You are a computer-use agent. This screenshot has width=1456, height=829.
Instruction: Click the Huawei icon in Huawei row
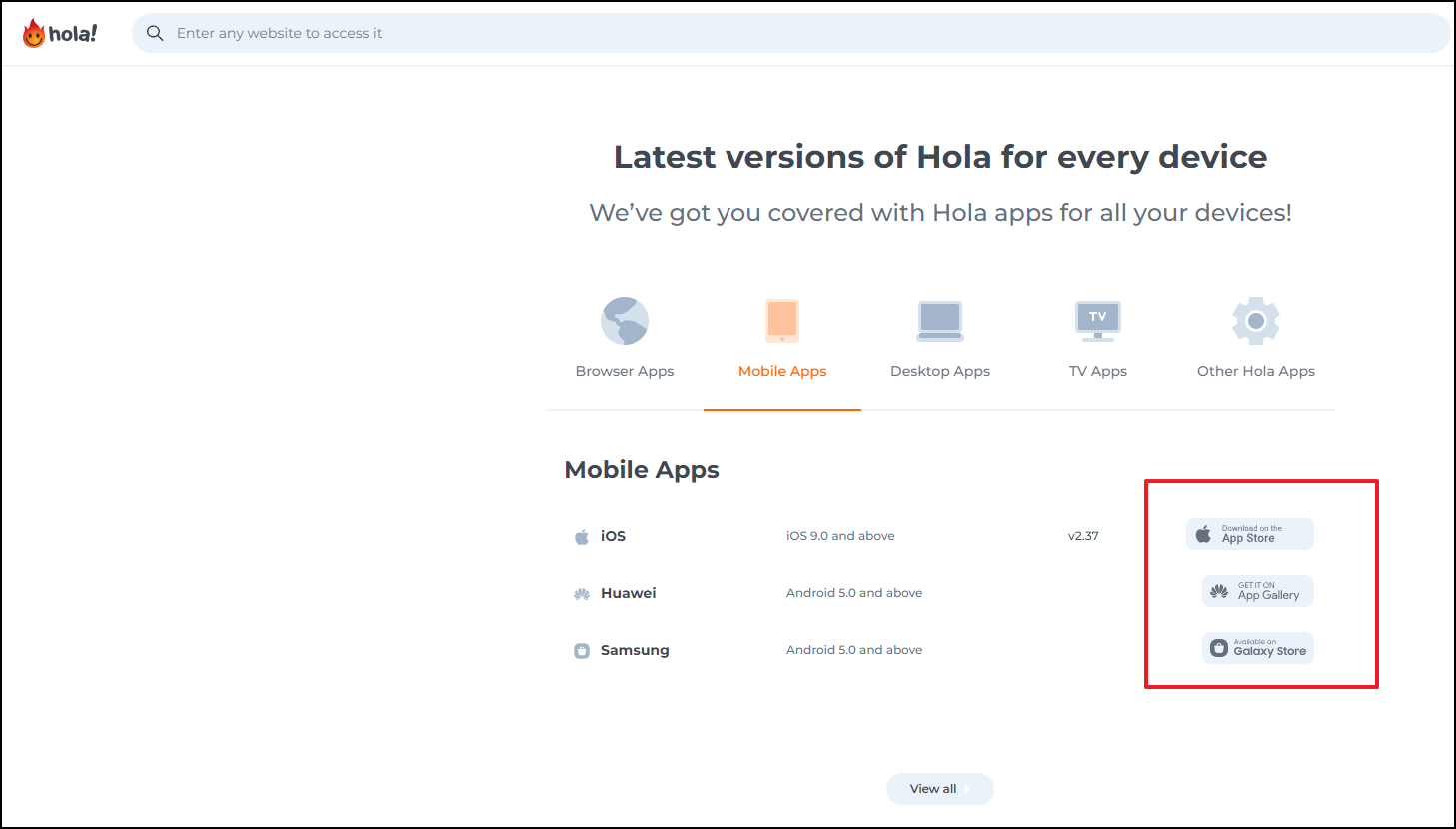pos(582,594)
